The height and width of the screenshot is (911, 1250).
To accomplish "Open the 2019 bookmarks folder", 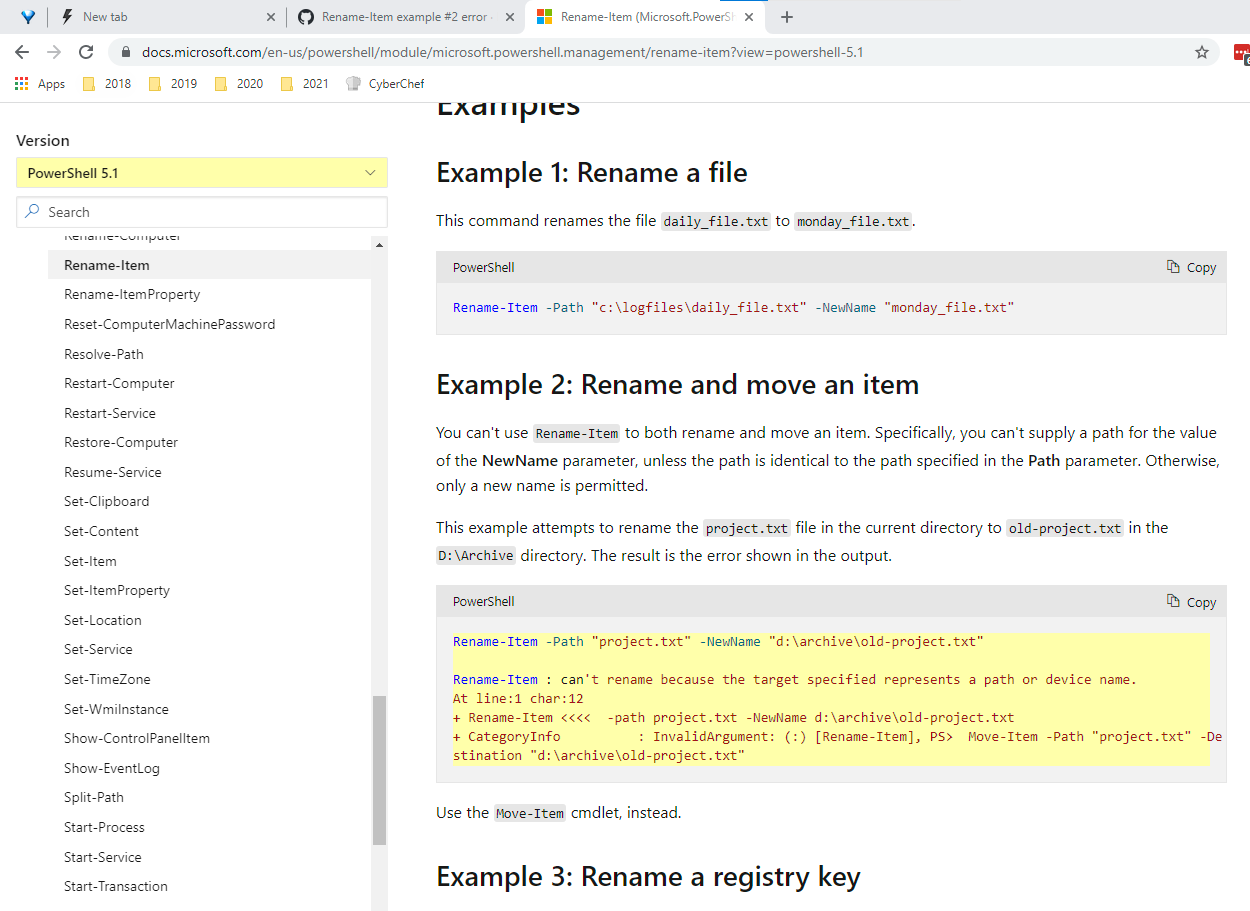I will point(173,84).
